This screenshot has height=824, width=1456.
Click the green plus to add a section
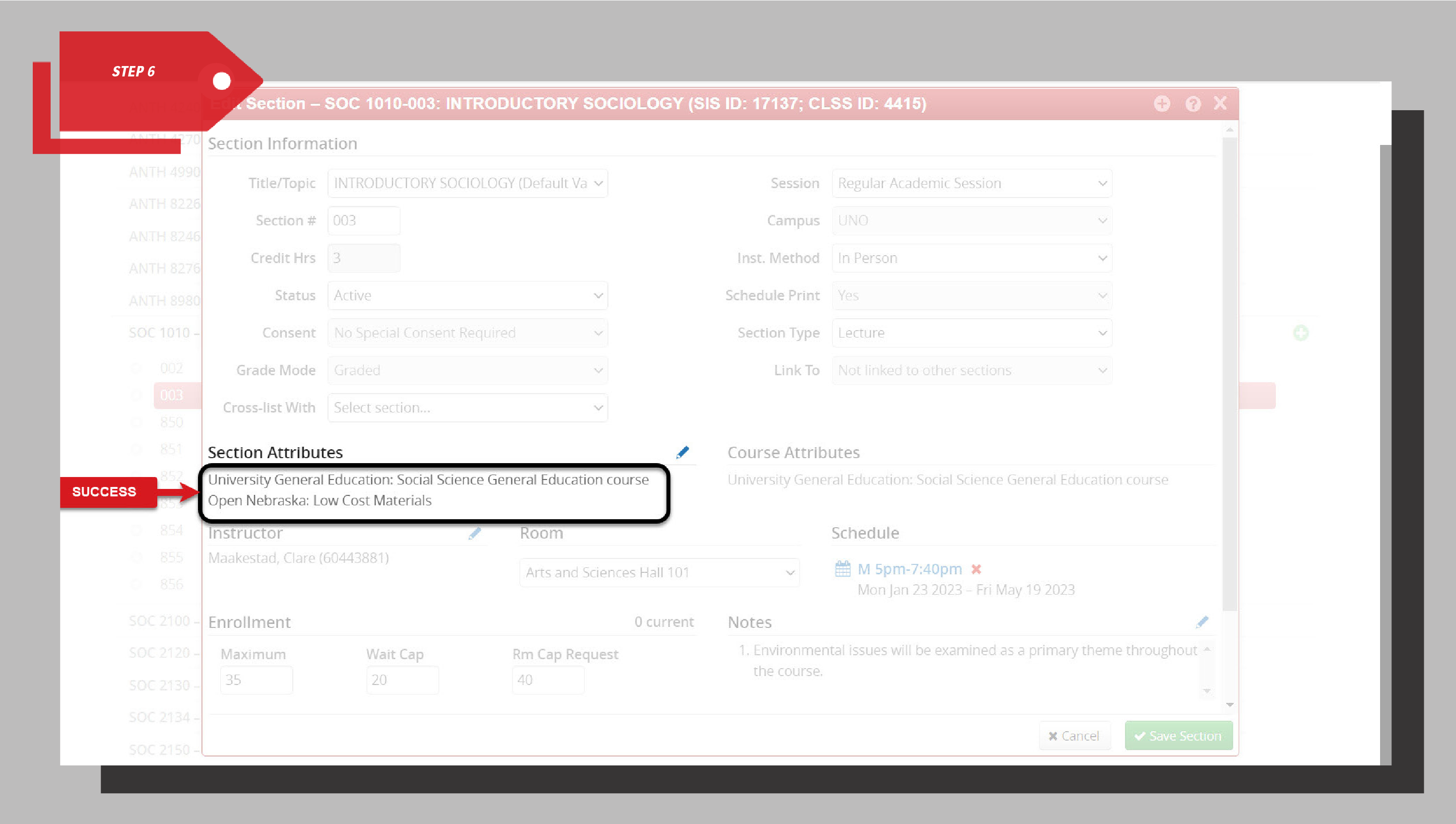pos(1301,333)
